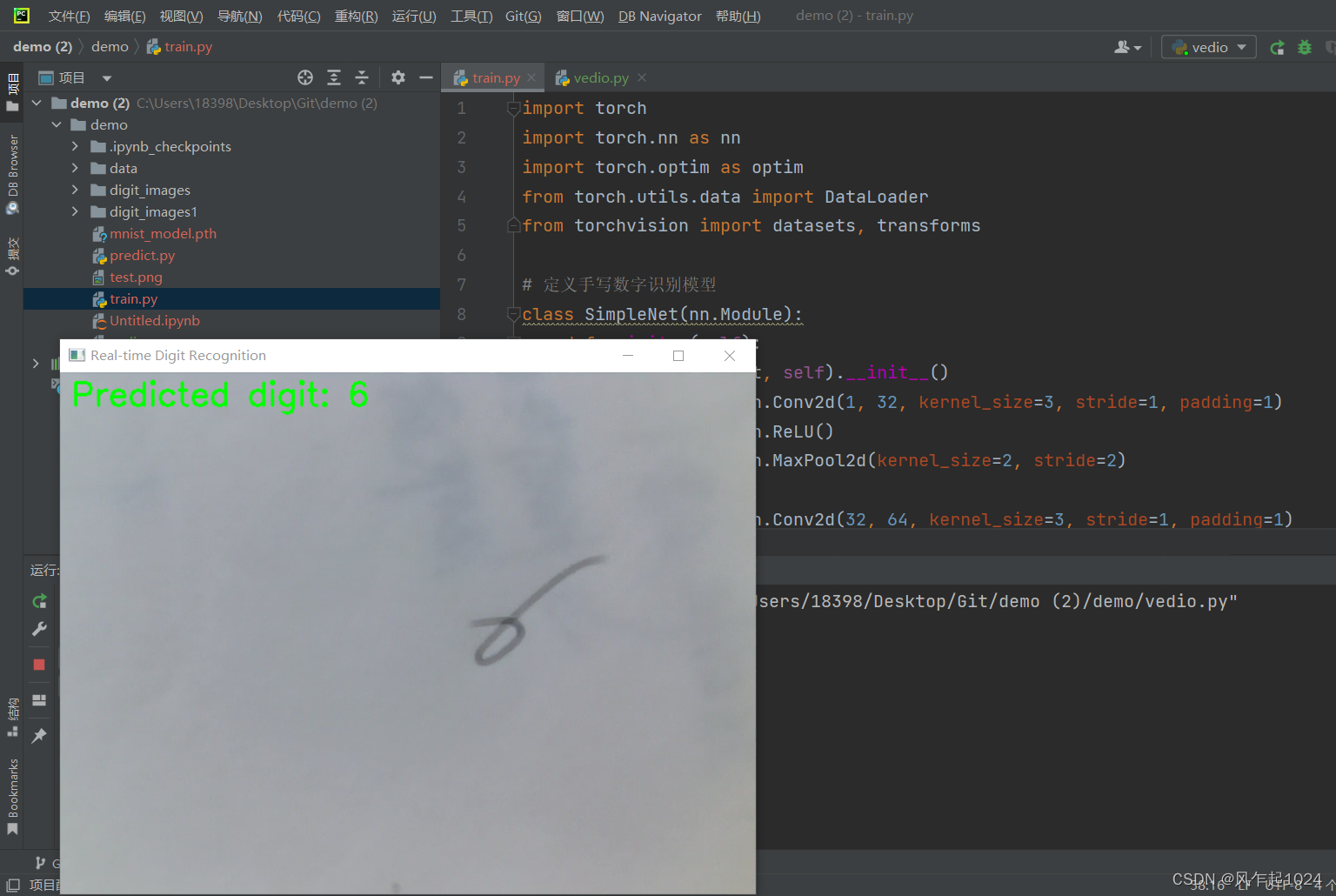Click the collapse all icon in project panel
1336x896 pixels.
(362, 77)
